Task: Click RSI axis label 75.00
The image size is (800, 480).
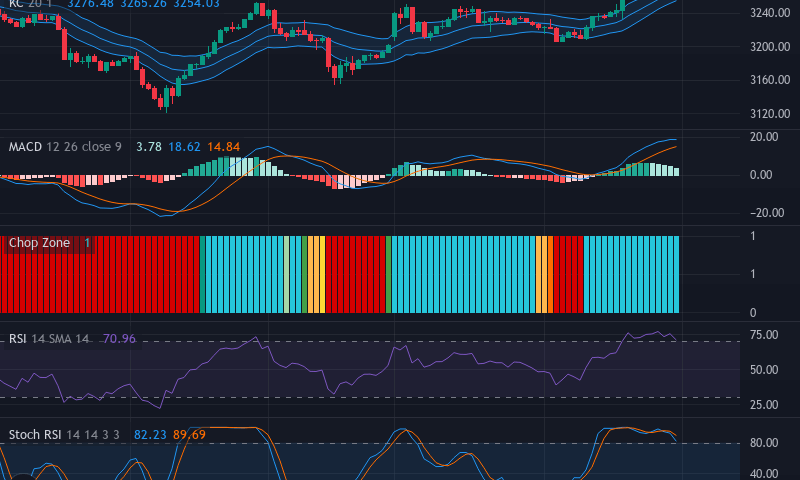Action: coord(764,335)
